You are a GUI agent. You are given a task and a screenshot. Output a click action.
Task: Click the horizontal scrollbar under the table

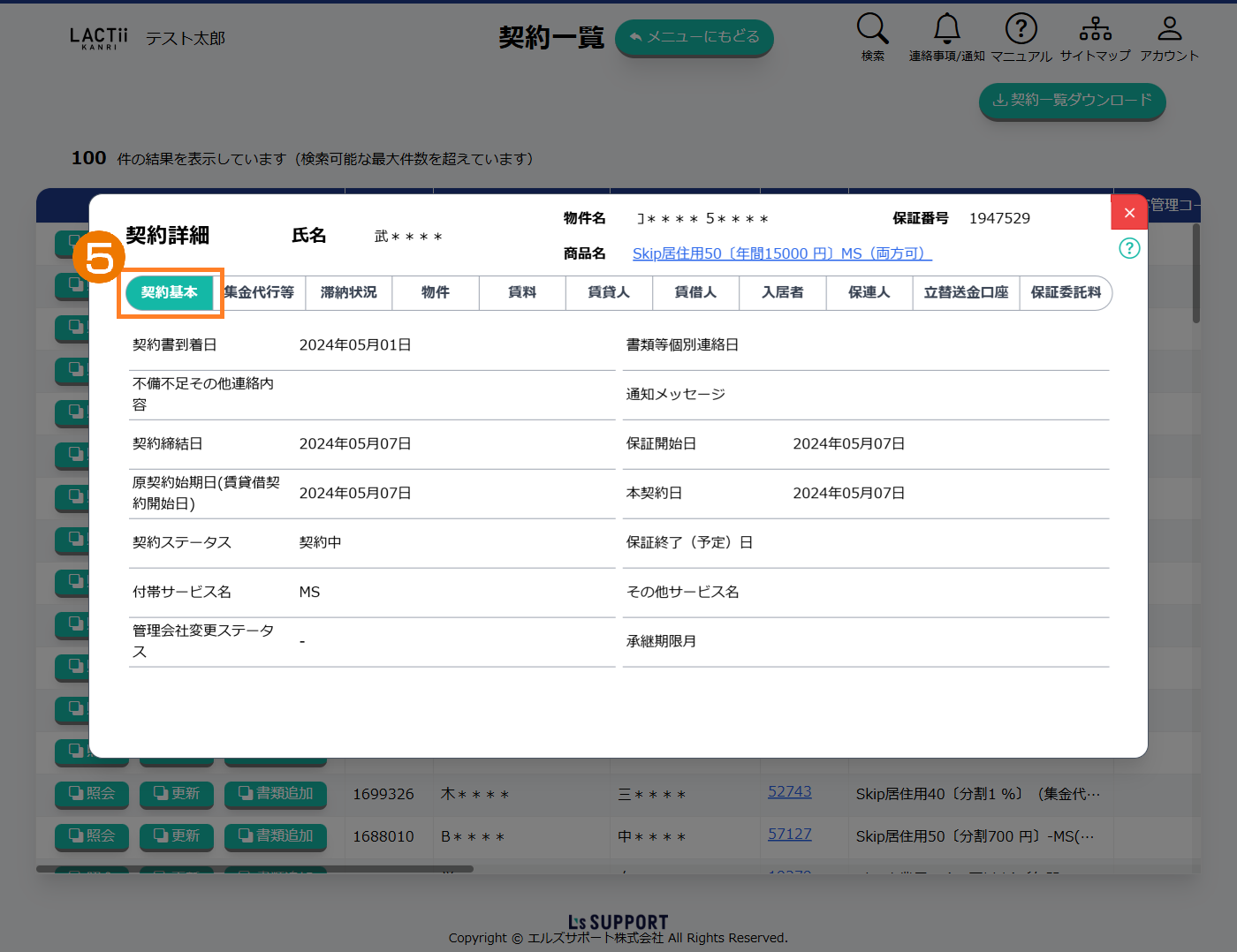coord(254,869)
